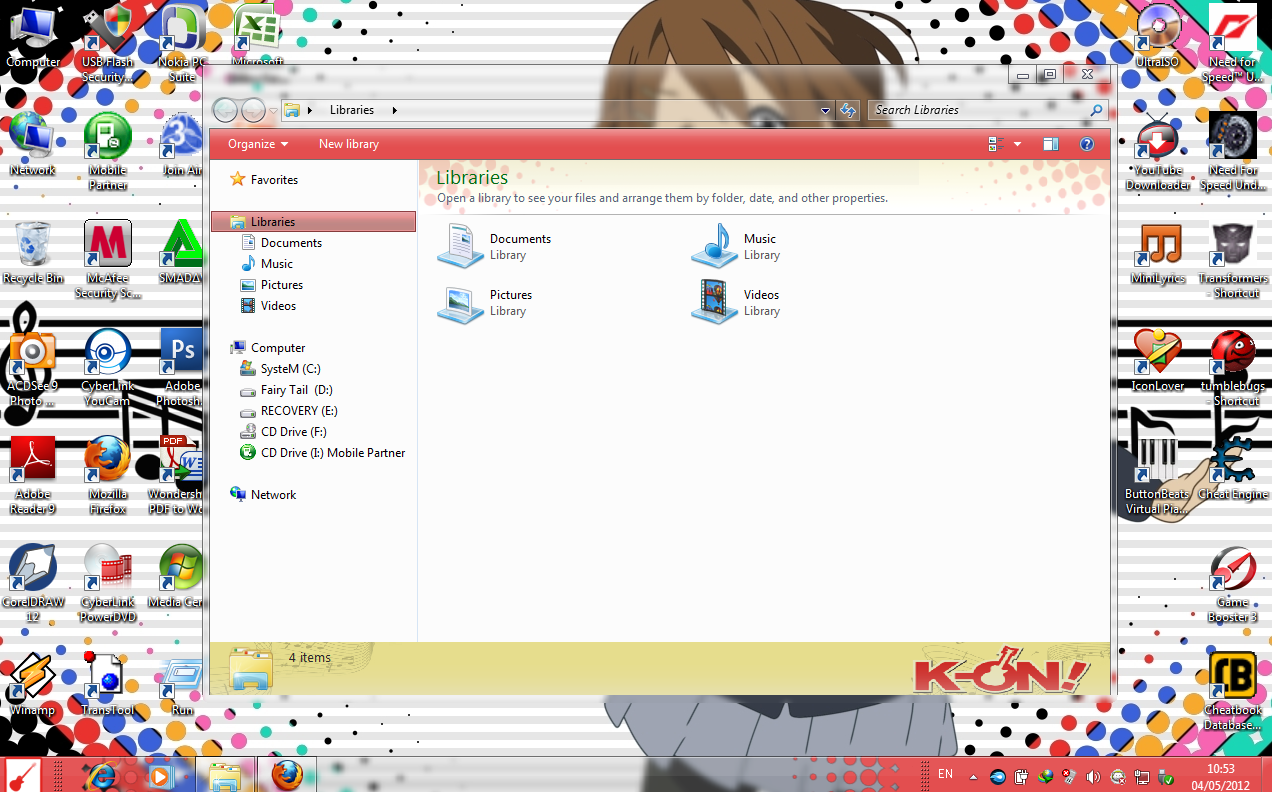
Task: Select the Adobe Reader 9 desktop icon
Action: [x=33, y=477]
